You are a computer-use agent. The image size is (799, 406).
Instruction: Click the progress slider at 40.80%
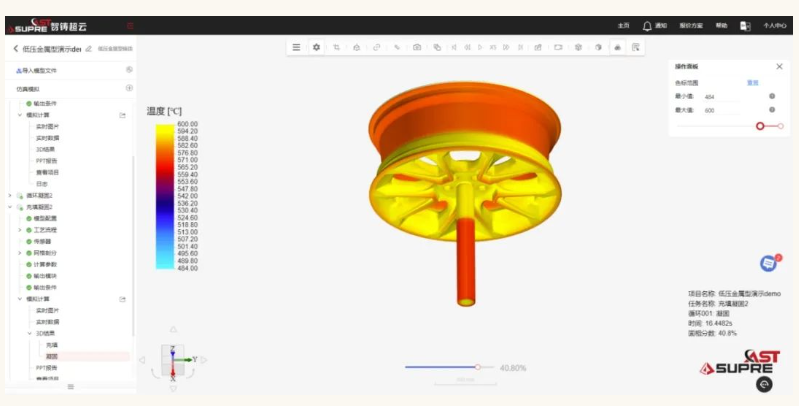tap(478, 367)
